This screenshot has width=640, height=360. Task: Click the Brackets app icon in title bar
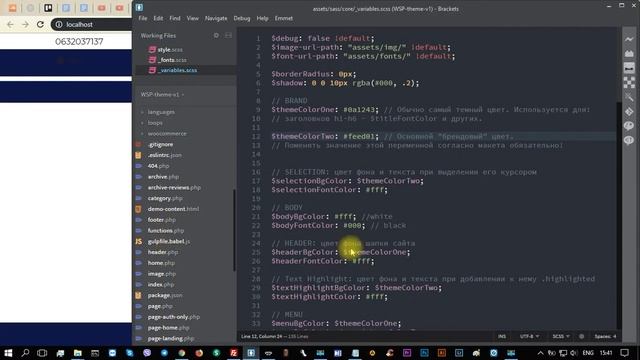139,7
